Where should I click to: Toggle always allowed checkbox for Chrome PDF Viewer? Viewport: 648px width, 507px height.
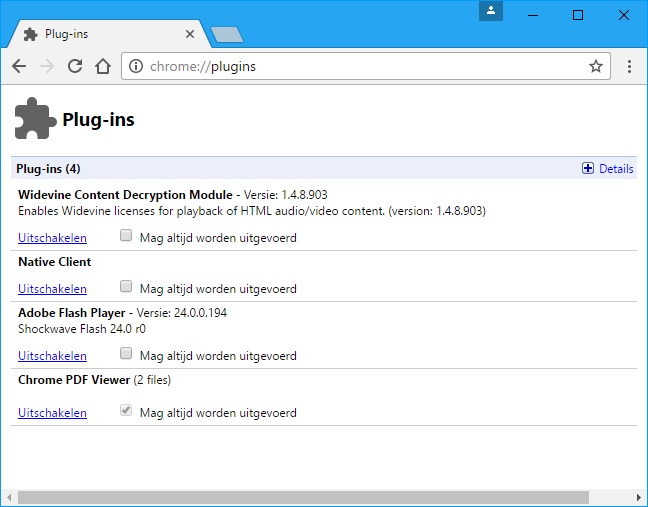[126, 410]
